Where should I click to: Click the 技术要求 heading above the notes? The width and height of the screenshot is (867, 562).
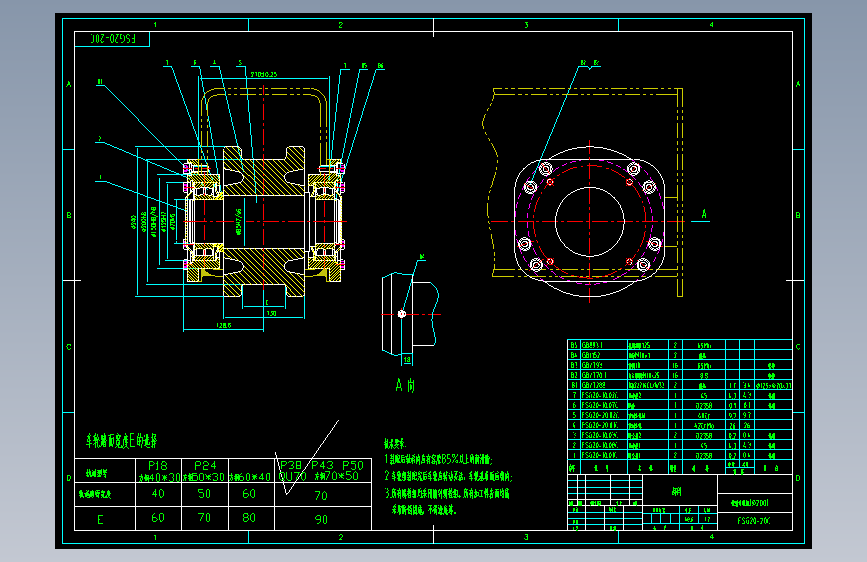click(x=395, y=443)
